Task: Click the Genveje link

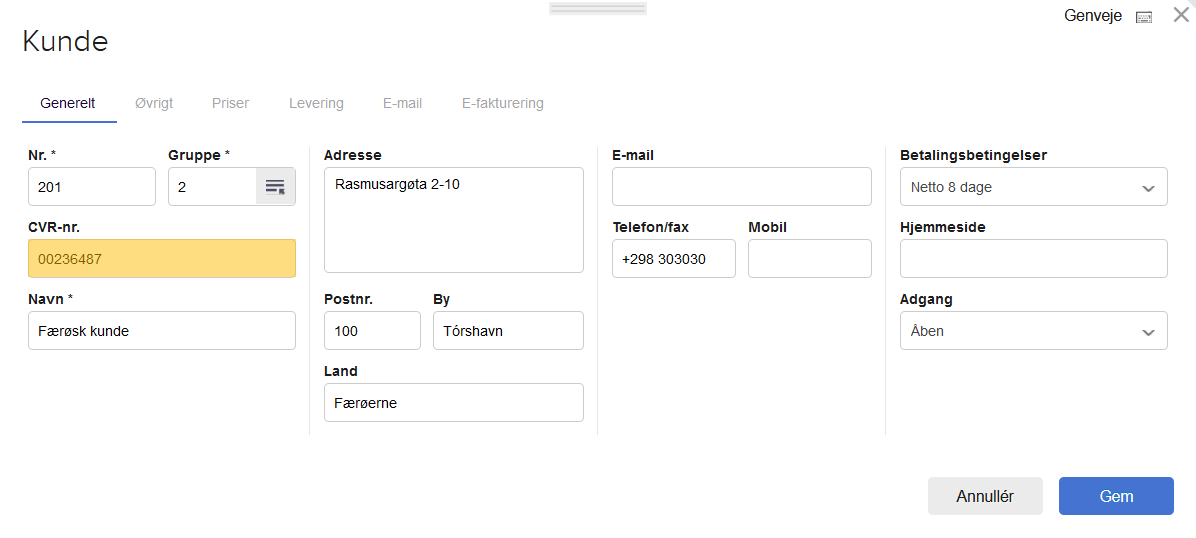Action: point(1094,17)
